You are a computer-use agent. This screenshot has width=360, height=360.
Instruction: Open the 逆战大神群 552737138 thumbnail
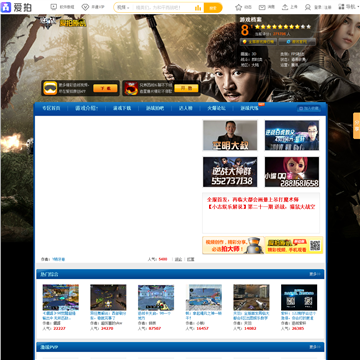(x=230, y=172)
